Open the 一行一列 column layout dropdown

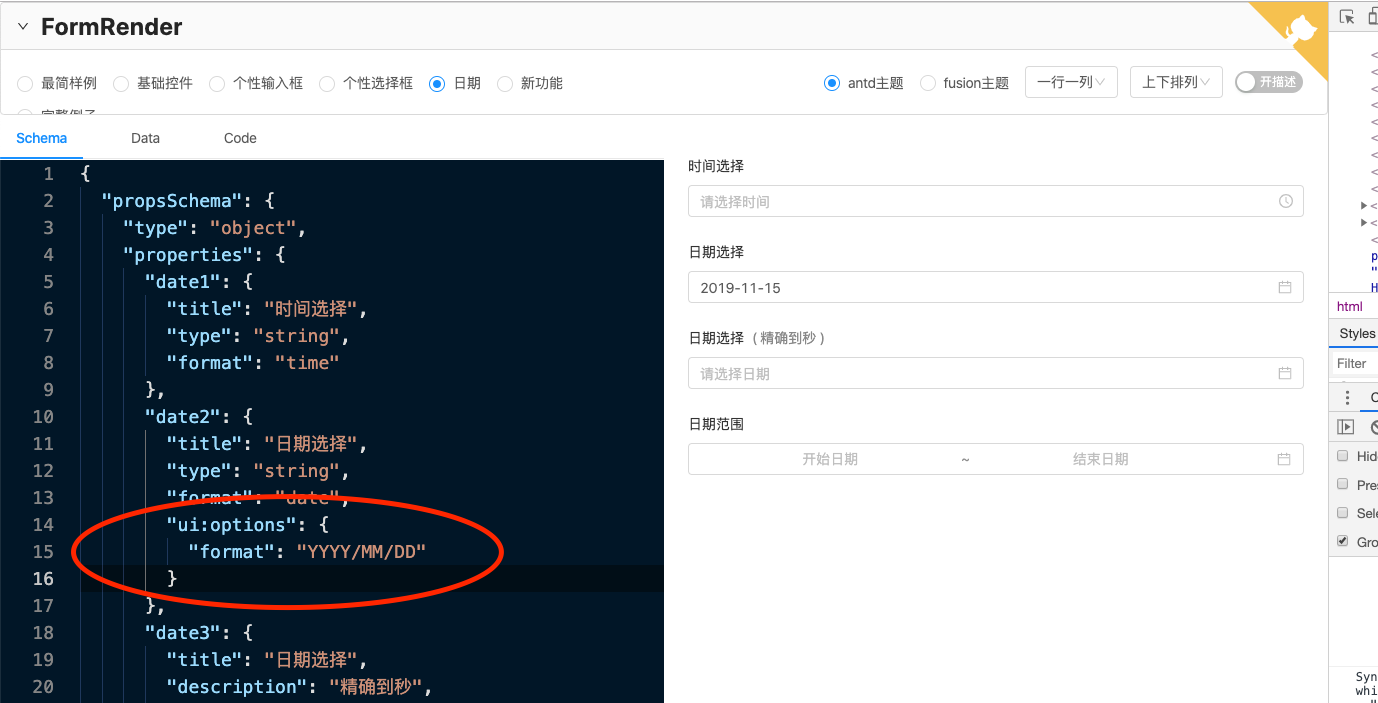click(1071, 82)
